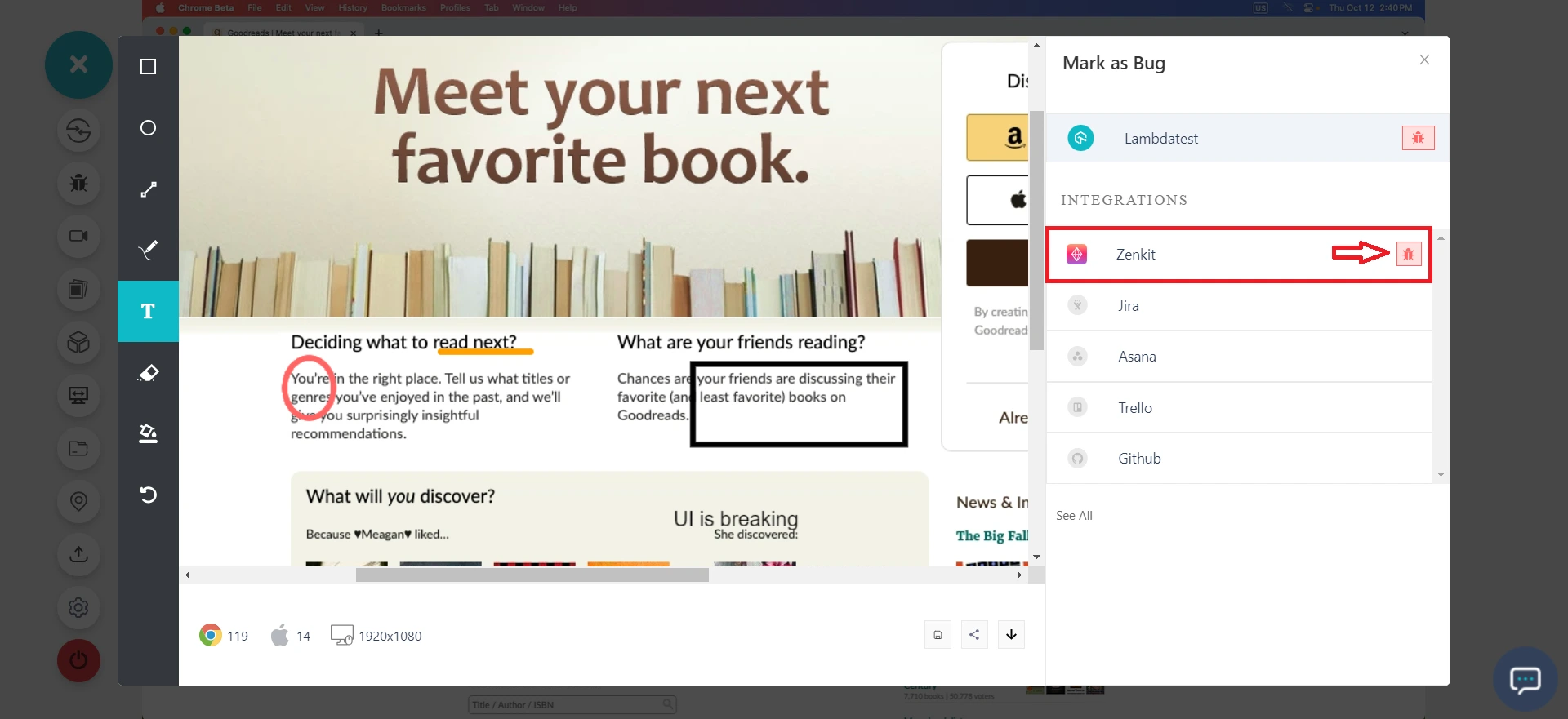The width and height of the screenshot is (1568, 719).
Task: Open the chat support widget
Action: tap(1525, 679)
